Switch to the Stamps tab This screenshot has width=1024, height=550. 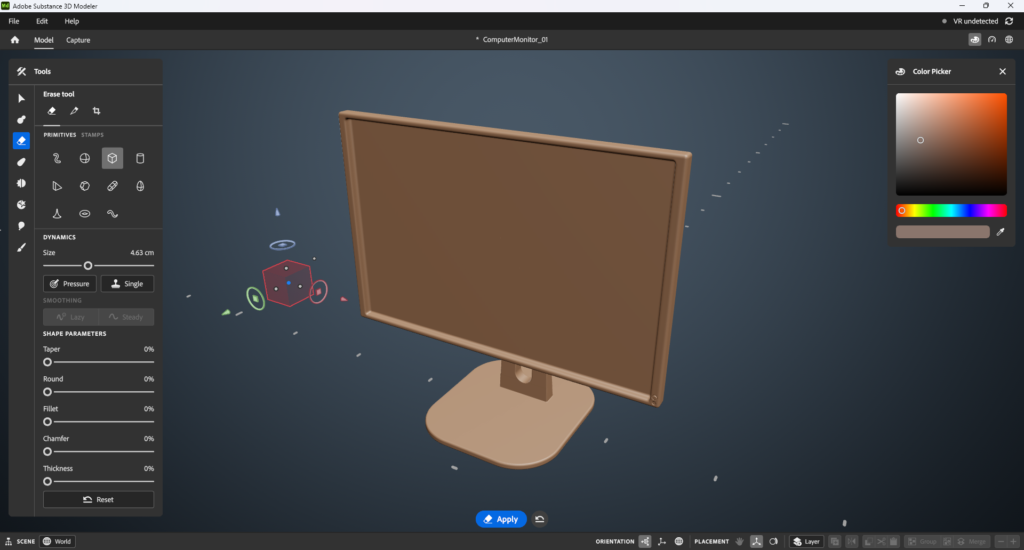(92, 135)
